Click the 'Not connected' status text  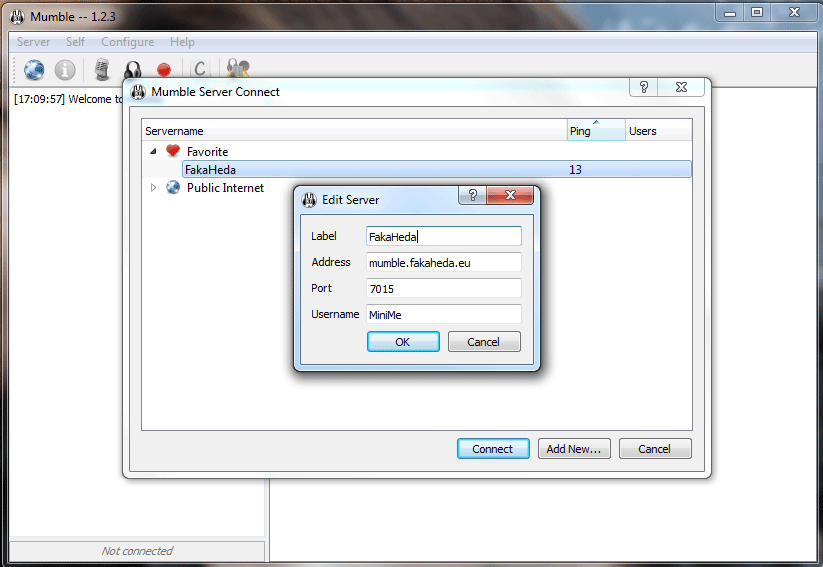(137, 551)
